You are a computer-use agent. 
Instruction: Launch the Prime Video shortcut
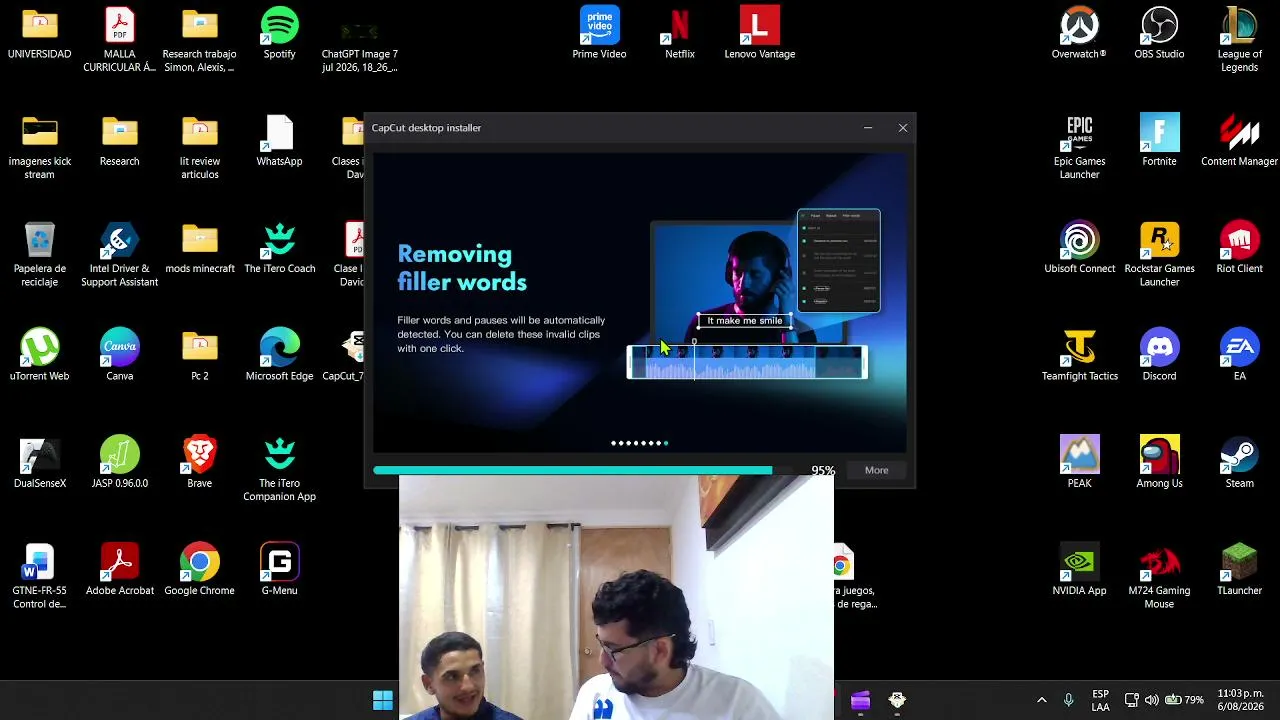(x=600, y=34)
